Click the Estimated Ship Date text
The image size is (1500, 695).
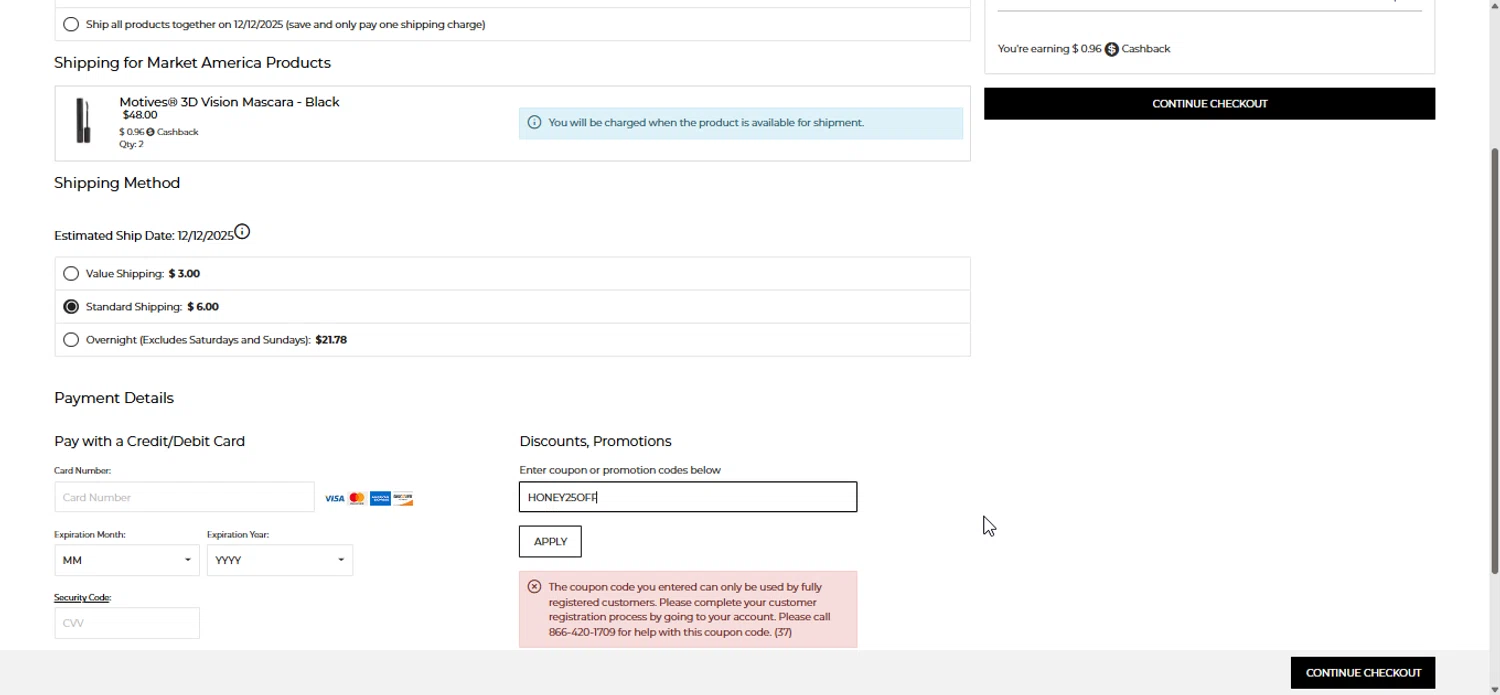click(x=144, y=236)
